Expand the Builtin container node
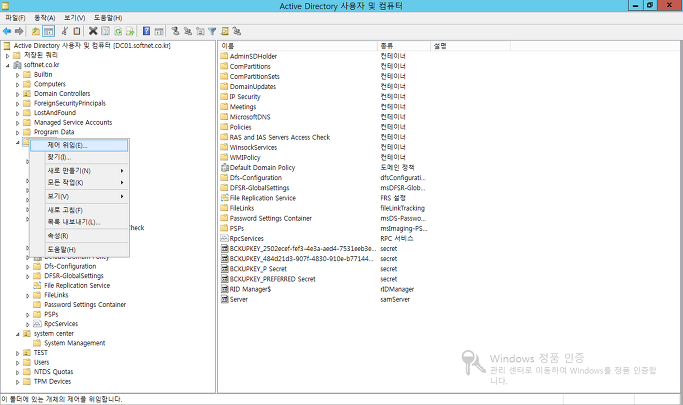Image resolution: width=683 pixels, height=405 pixels. pos(18,75)
